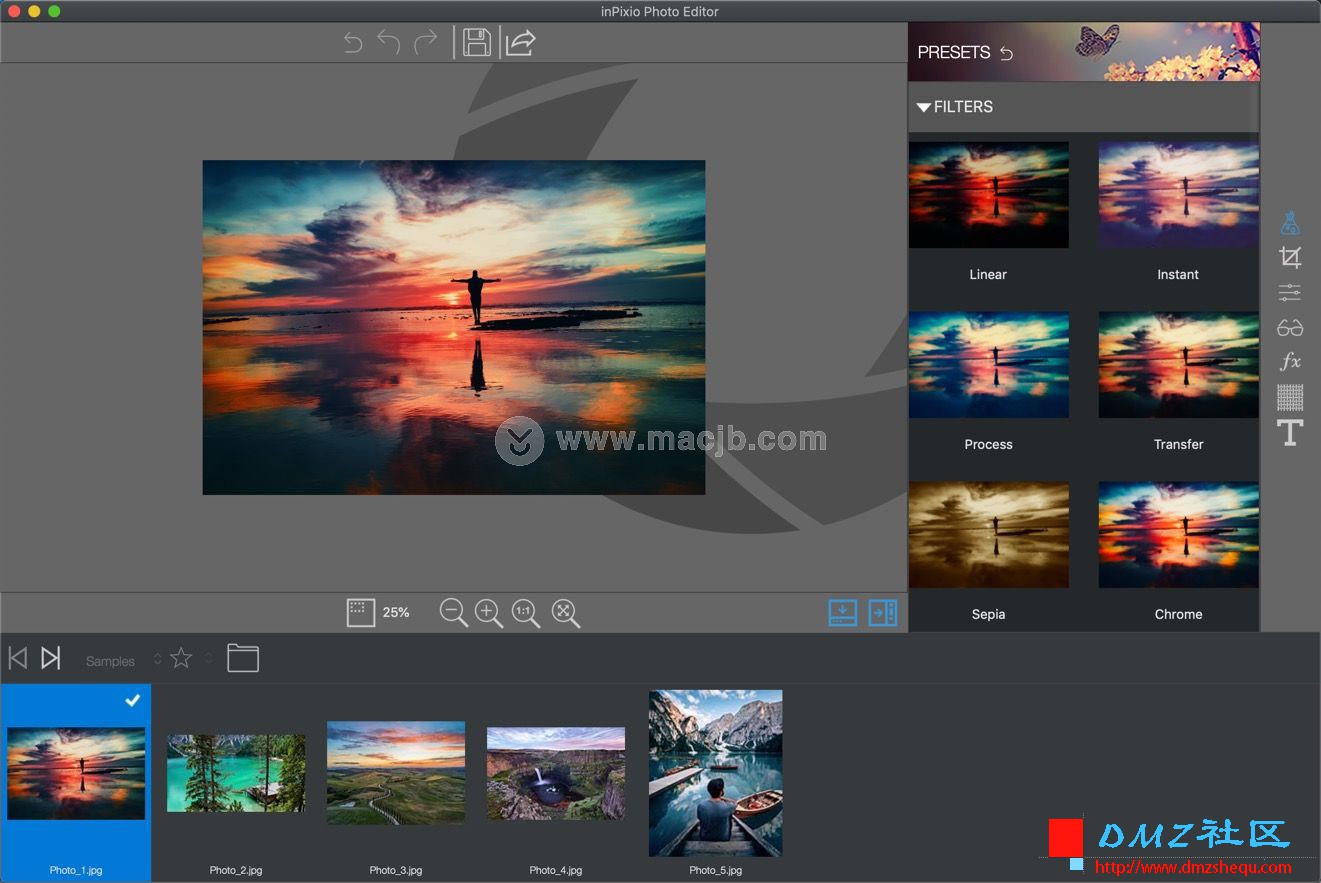Viewport: 1321px width, 883px height.
Task: Apply the Instant filter preset
Action: point(1179,195)
